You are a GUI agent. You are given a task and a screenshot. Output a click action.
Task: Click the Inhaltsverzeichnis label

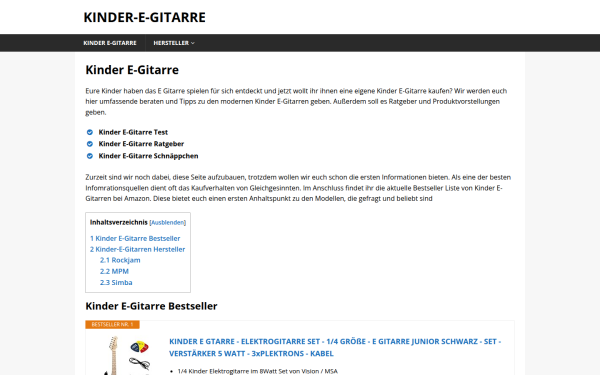pyautogui.click(x=119, y=222)
